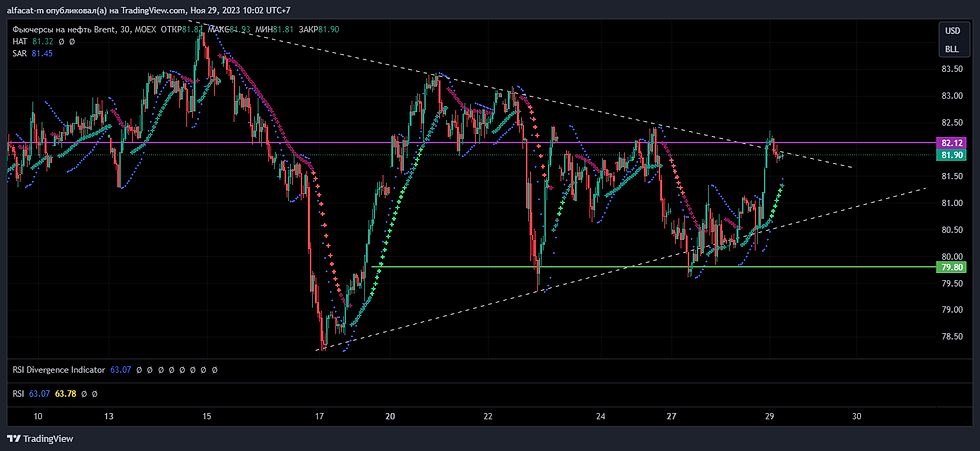Click the HAT value 81.32
980x451 pixels.
[42, 41]
